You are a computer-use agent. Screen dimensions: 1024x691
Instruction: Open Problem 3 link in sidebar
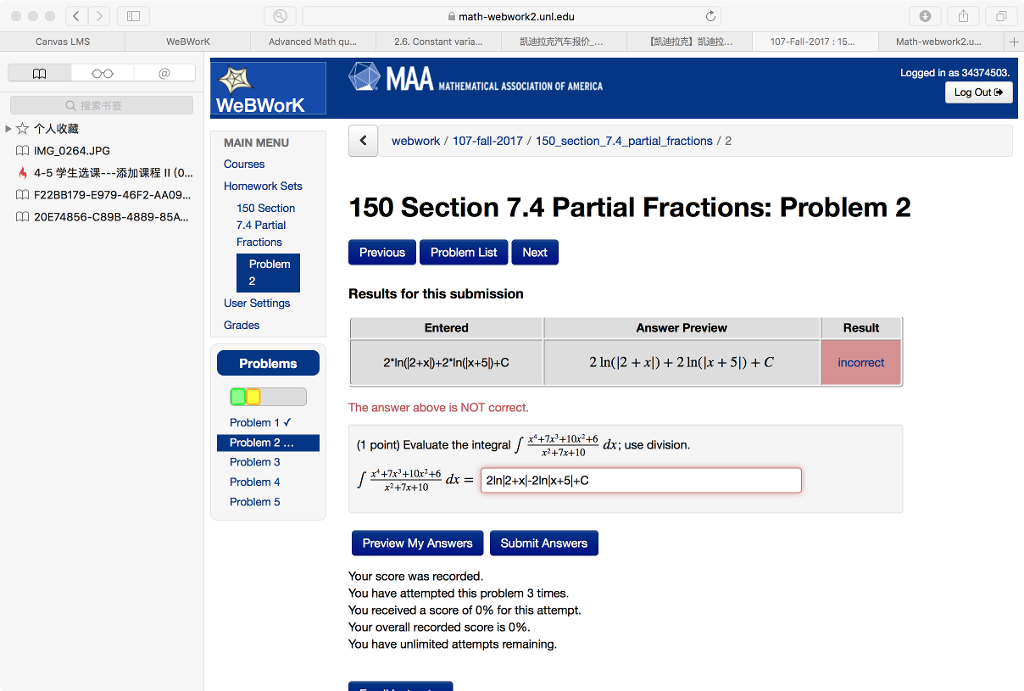(255, 462)
